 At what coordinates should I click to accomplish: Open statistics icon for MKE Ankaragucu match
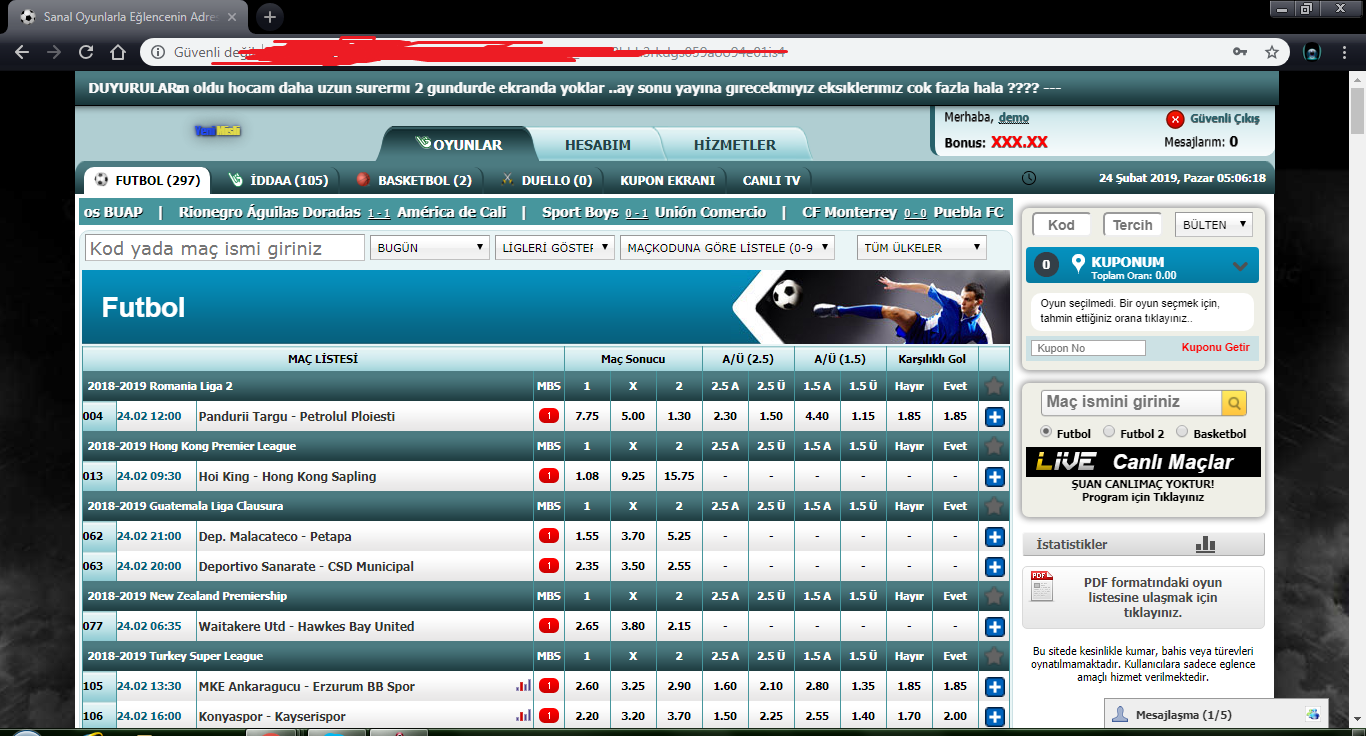[523, 686]
